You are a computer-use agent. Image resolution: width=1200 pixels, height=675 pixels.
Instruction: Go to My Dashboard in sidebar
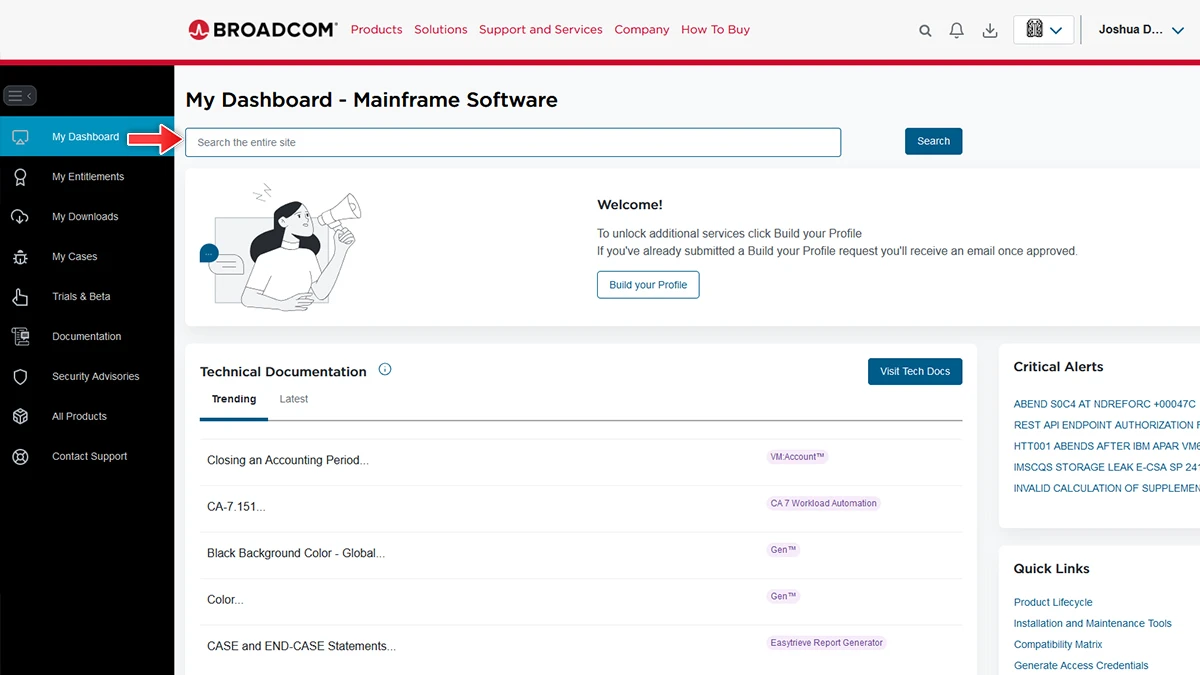pos(87,137)
